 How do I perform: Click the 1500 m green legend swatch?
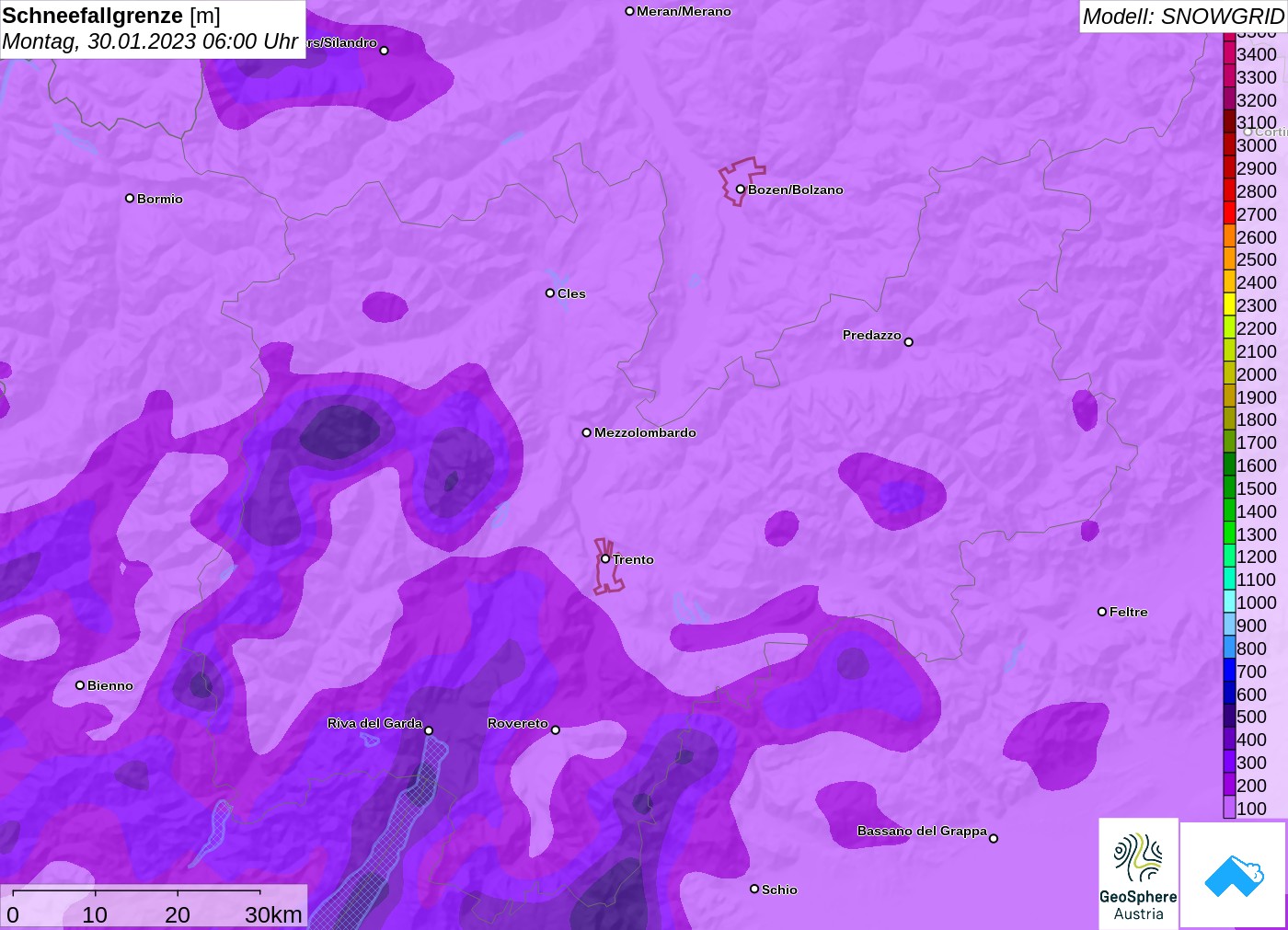(x=1229, y=488)
